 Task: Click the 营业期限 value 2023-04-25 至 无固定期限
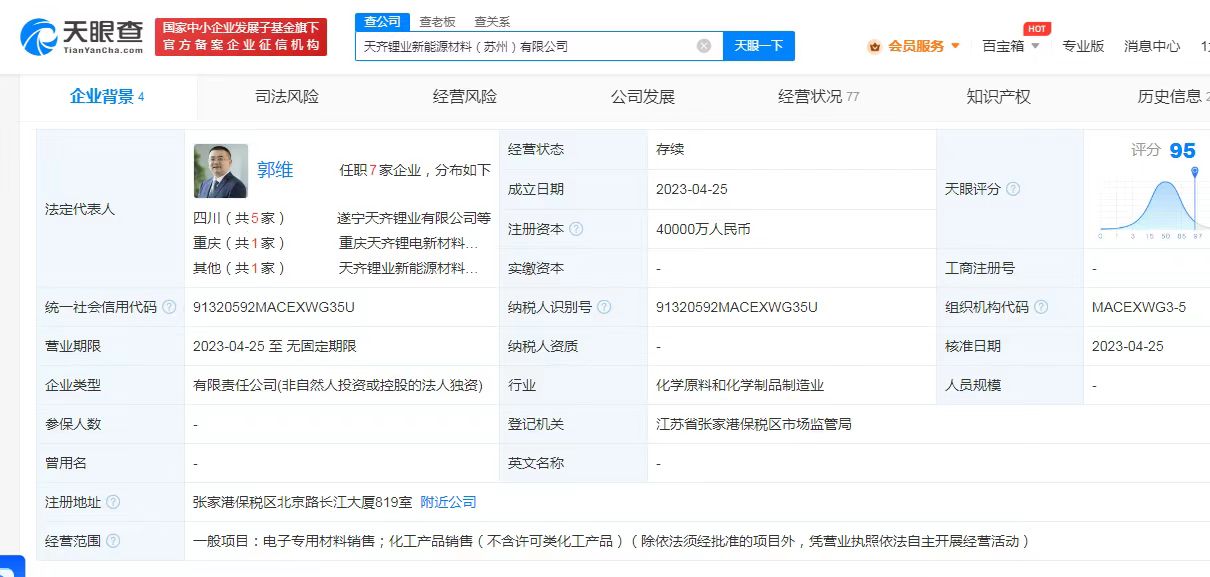[275, 346]
